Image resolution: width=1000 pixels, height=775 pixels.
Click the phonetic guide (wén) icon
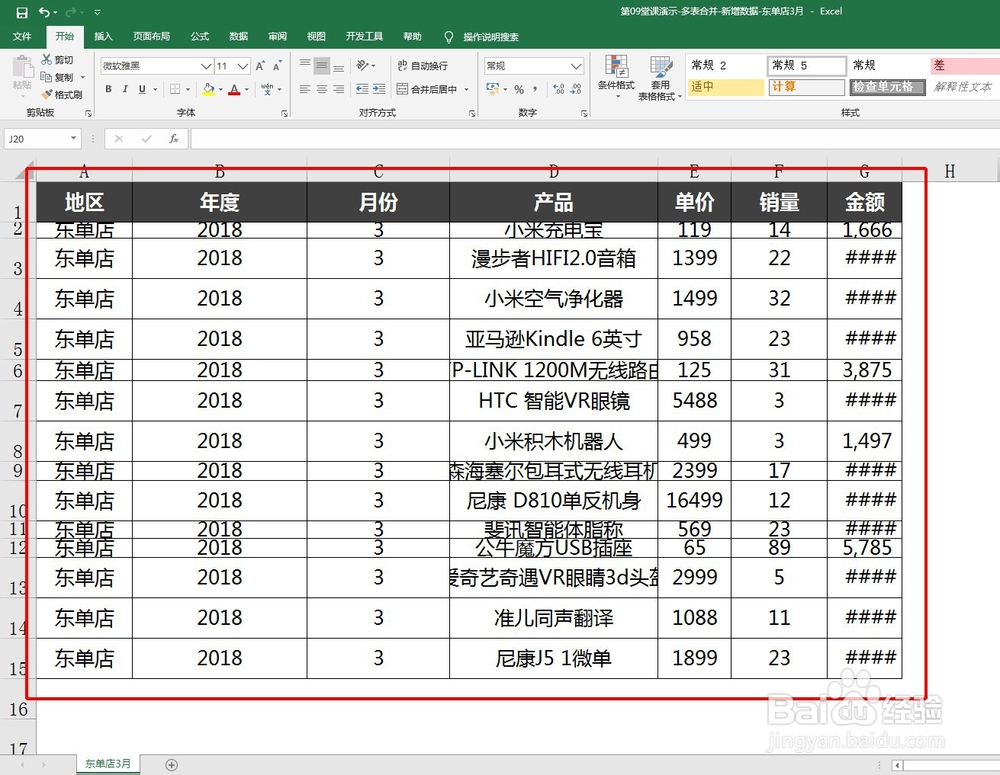pos(267,89)
